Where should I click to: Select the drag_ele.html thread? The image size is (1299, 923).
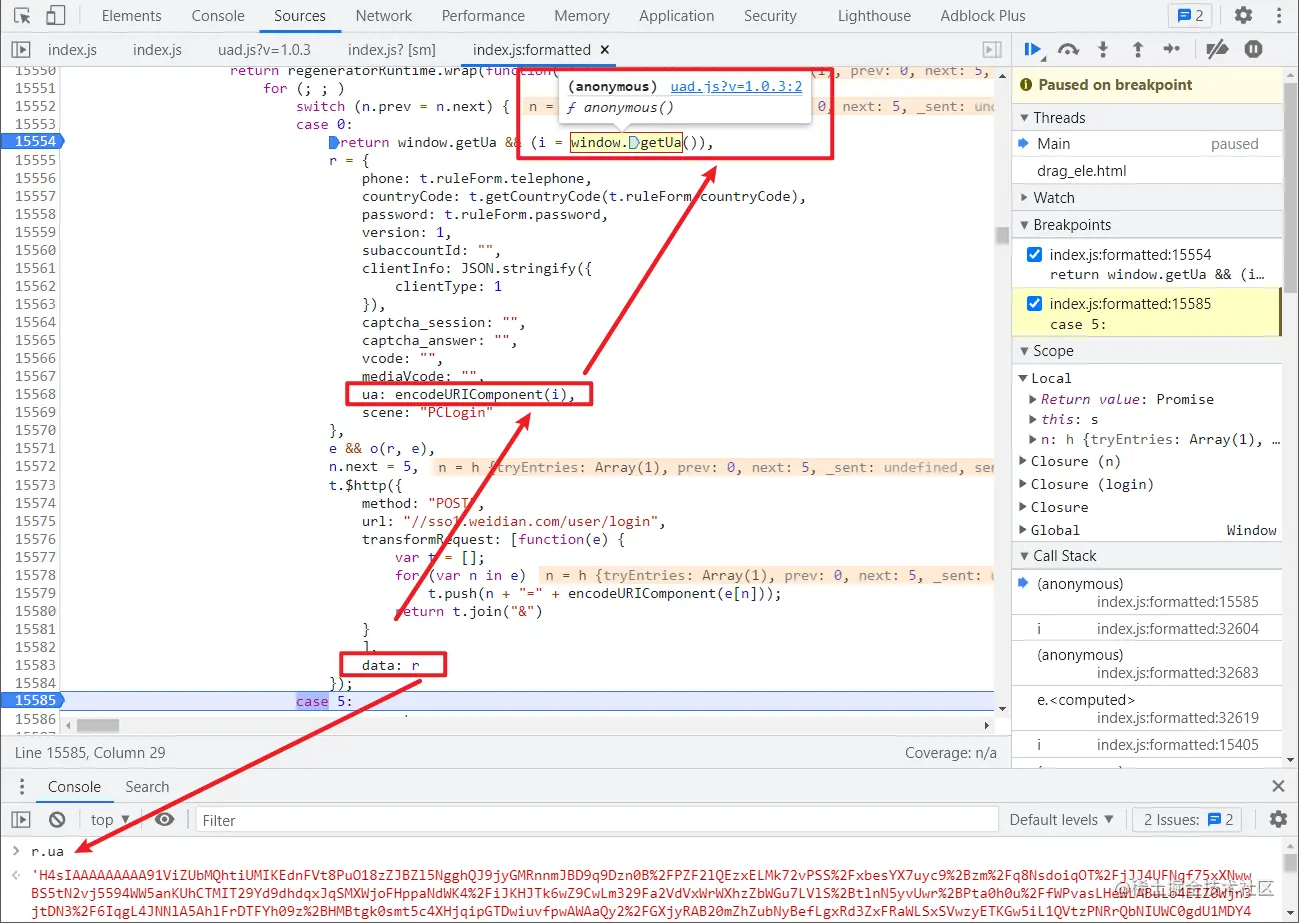[x=1148, y=171]
